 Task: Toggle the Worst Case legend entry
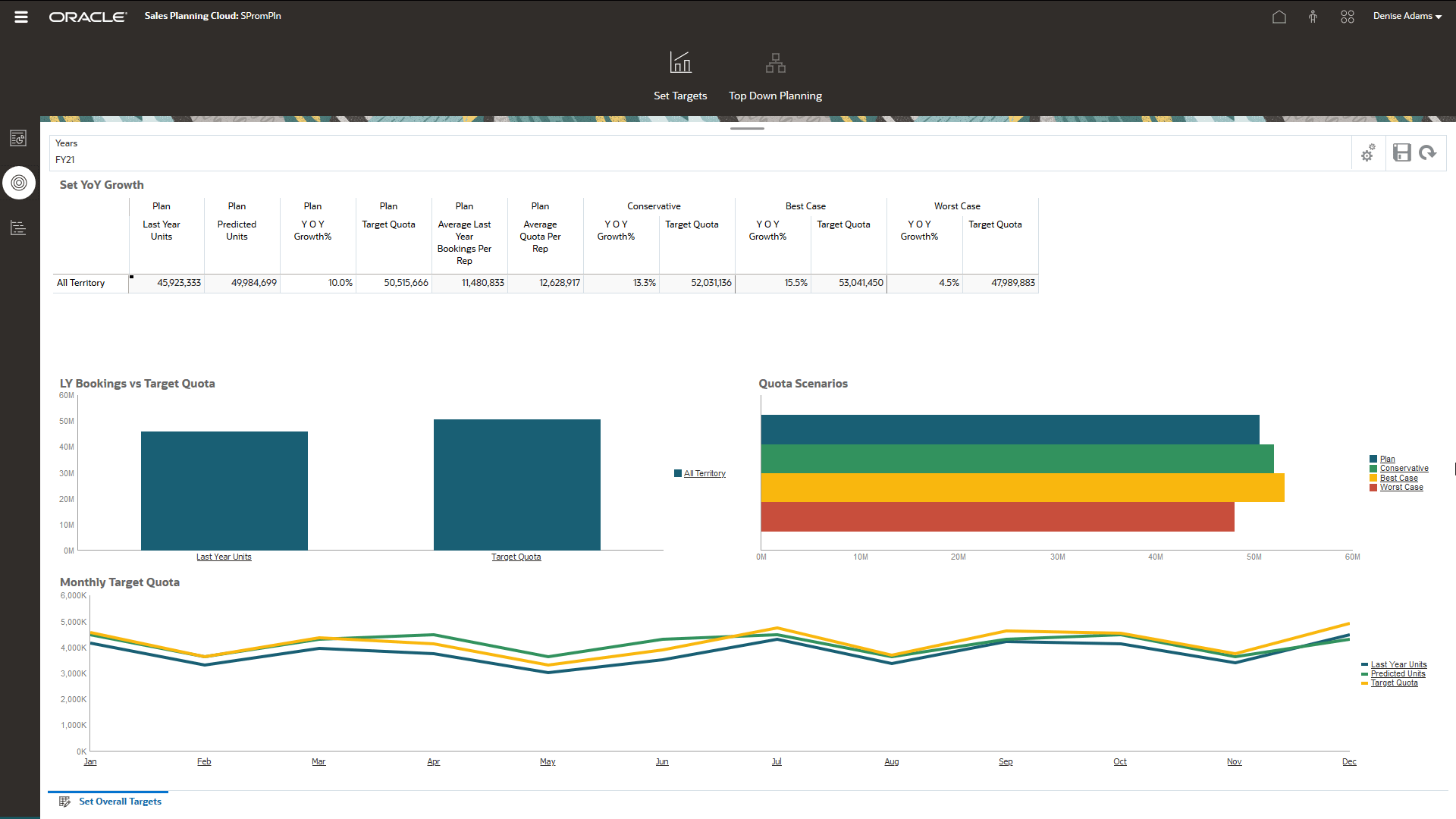tap(1400, 487)
